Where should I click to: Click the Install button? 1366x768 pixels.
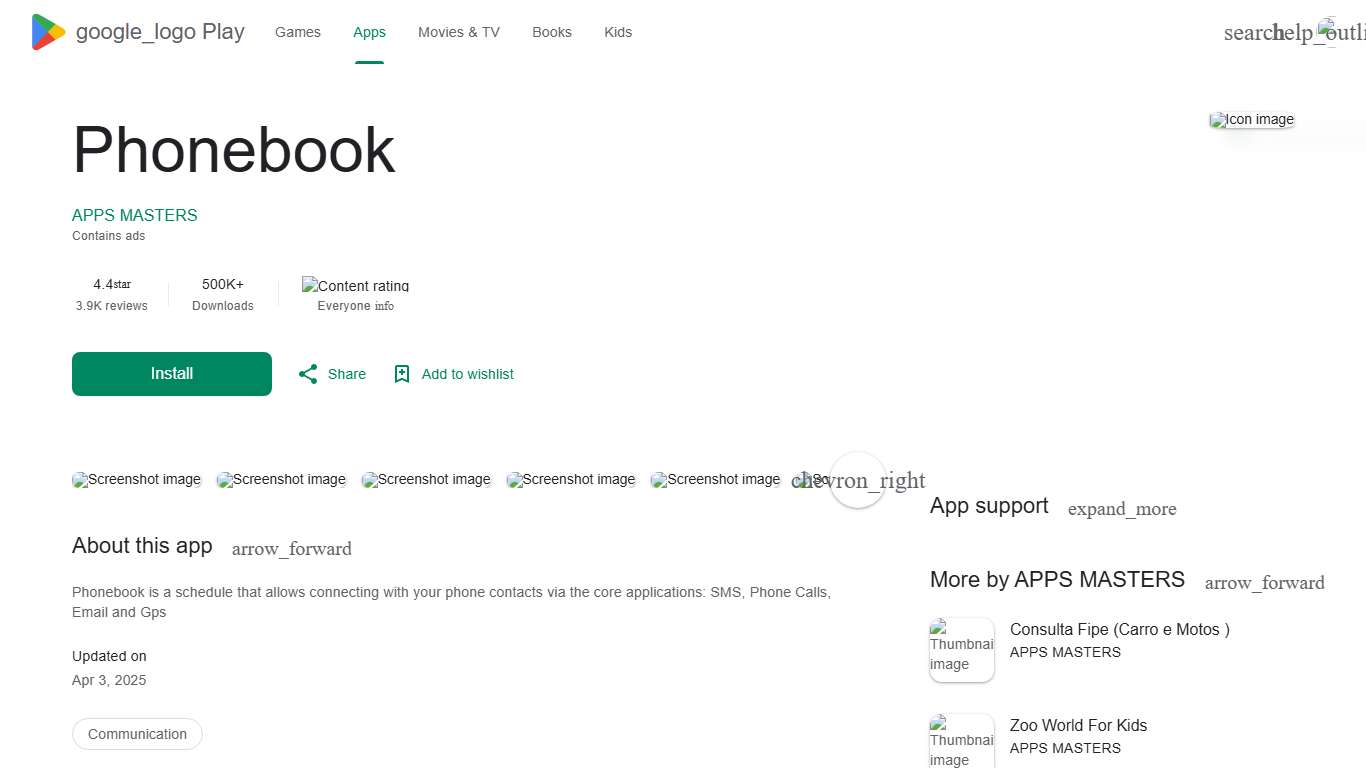pos(171,373)
